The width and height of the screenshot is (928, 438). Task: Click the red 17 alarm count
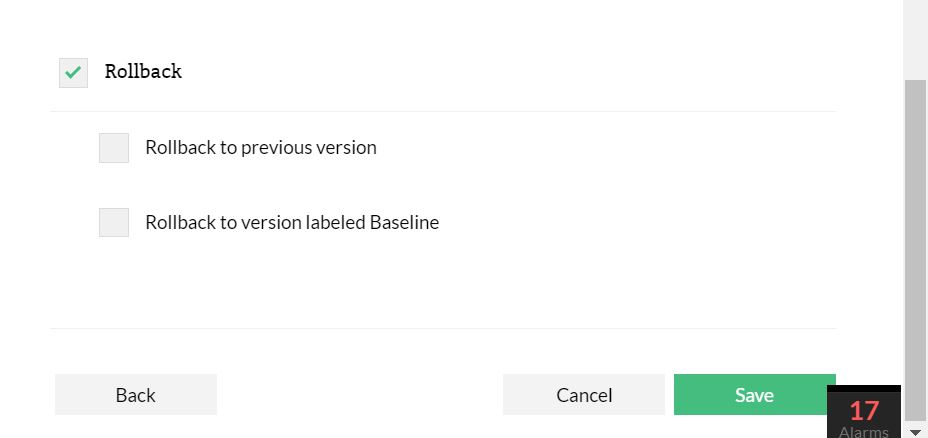point(864,410)
